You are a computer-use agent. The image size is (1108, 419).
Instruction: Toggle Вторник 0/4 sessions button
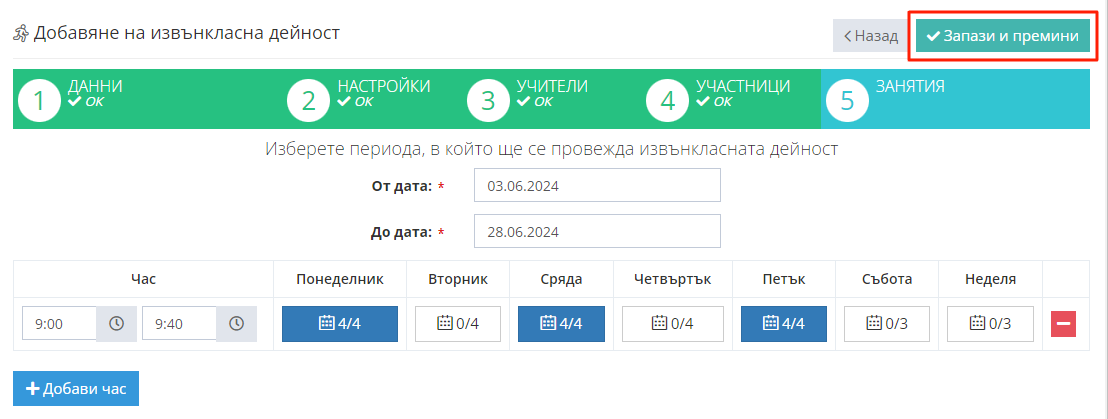pos(458,324)
